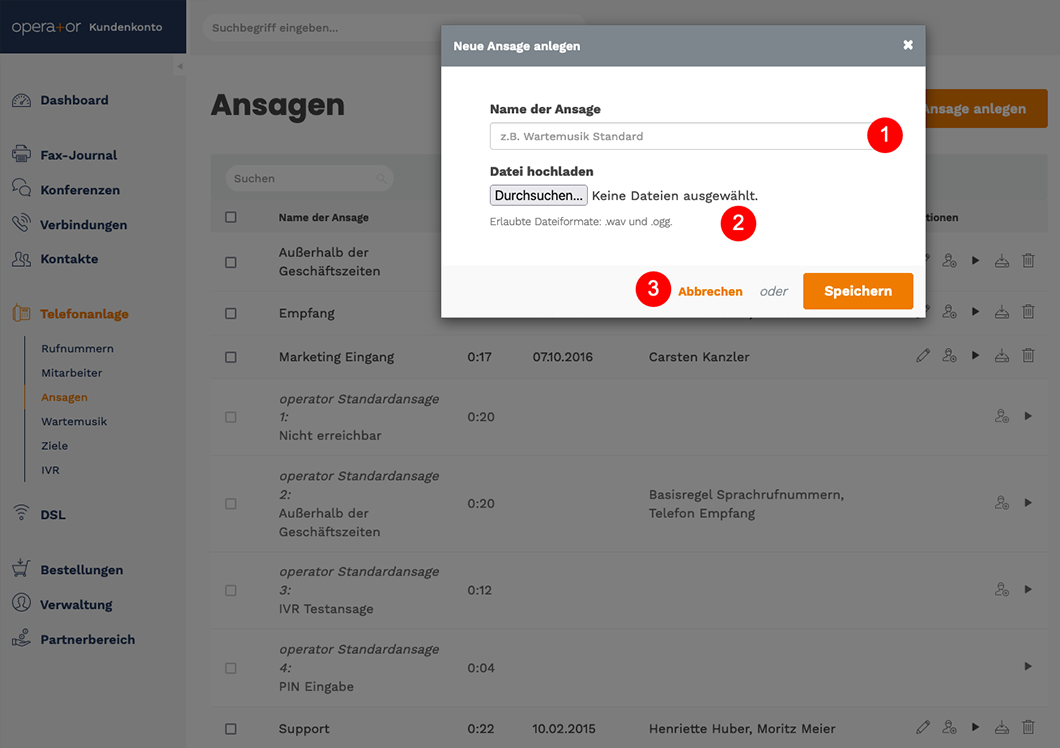Check the Außerhalb der Geschäftszeiten row checkbox

tap(231, 262)
